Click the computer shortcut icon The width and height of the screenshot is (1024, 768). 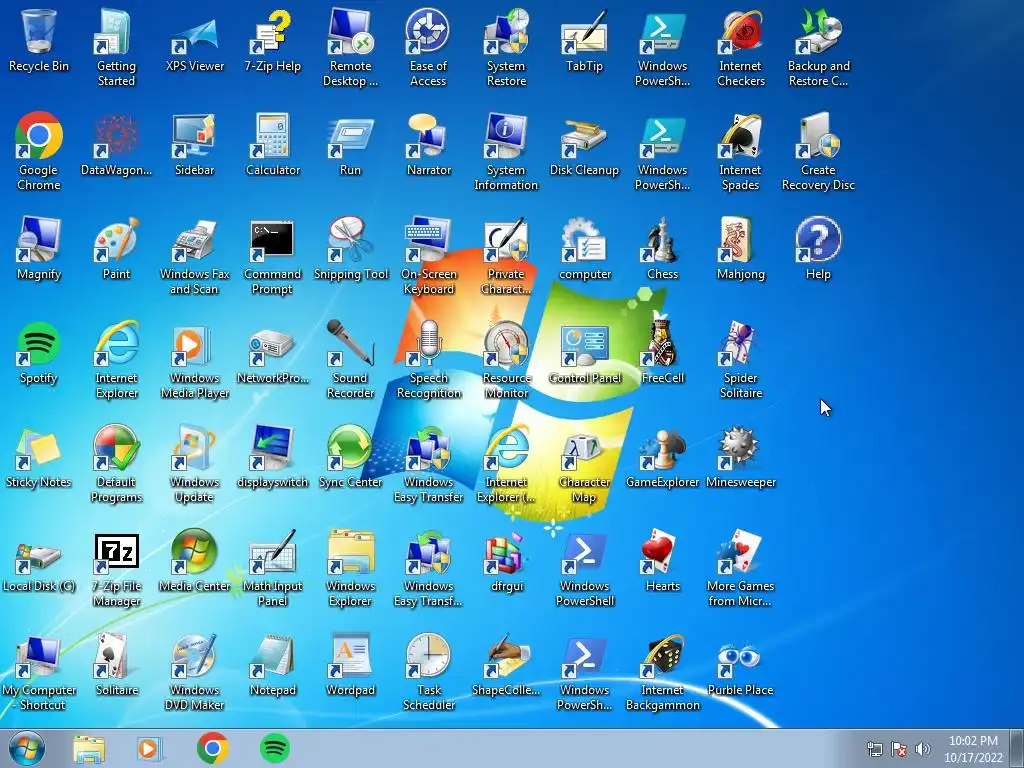click(x=584, y=248)
